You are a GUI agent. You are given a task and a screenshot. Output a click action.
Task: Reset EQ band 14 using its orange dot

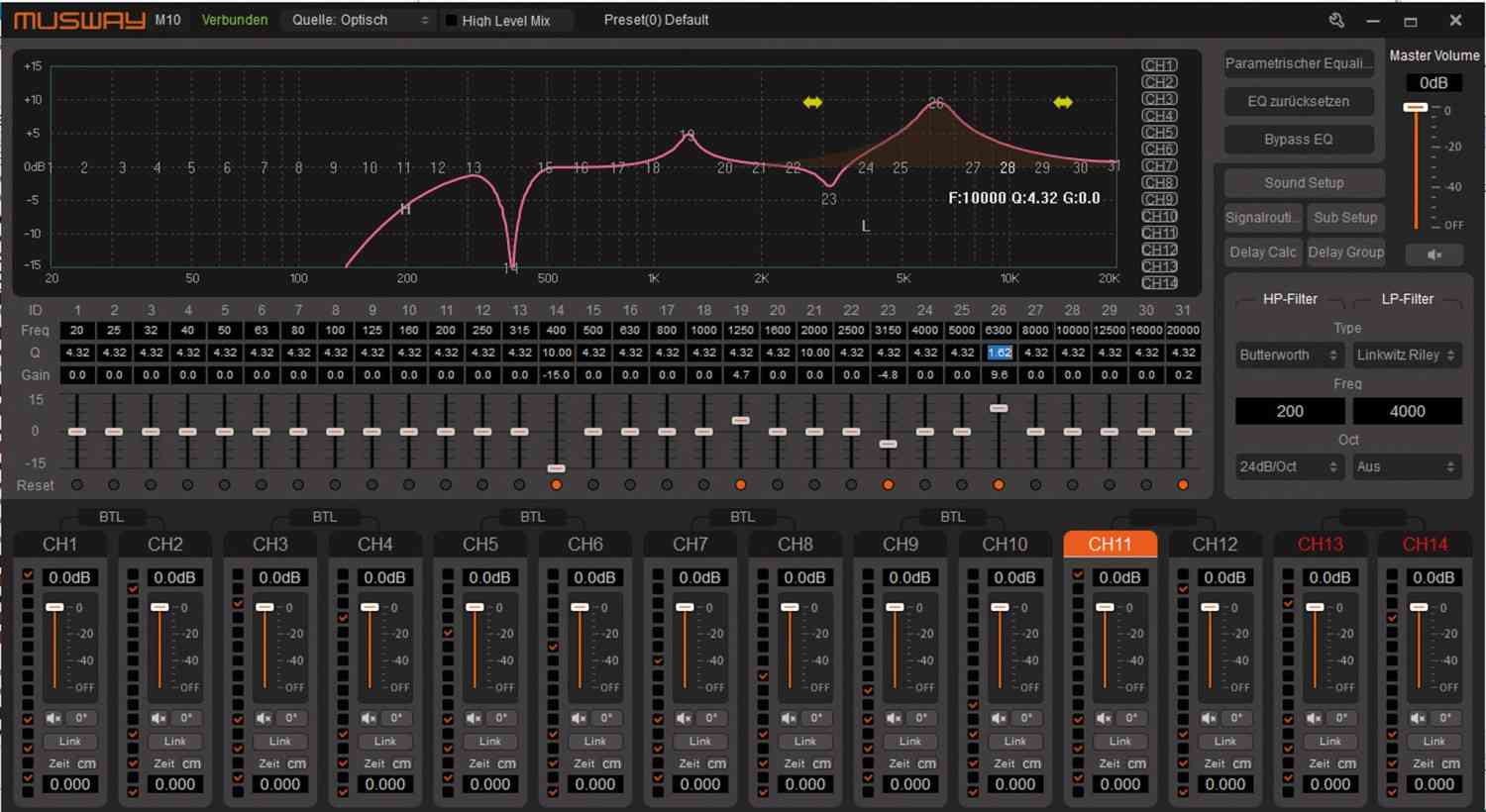[x=556, y=485]
